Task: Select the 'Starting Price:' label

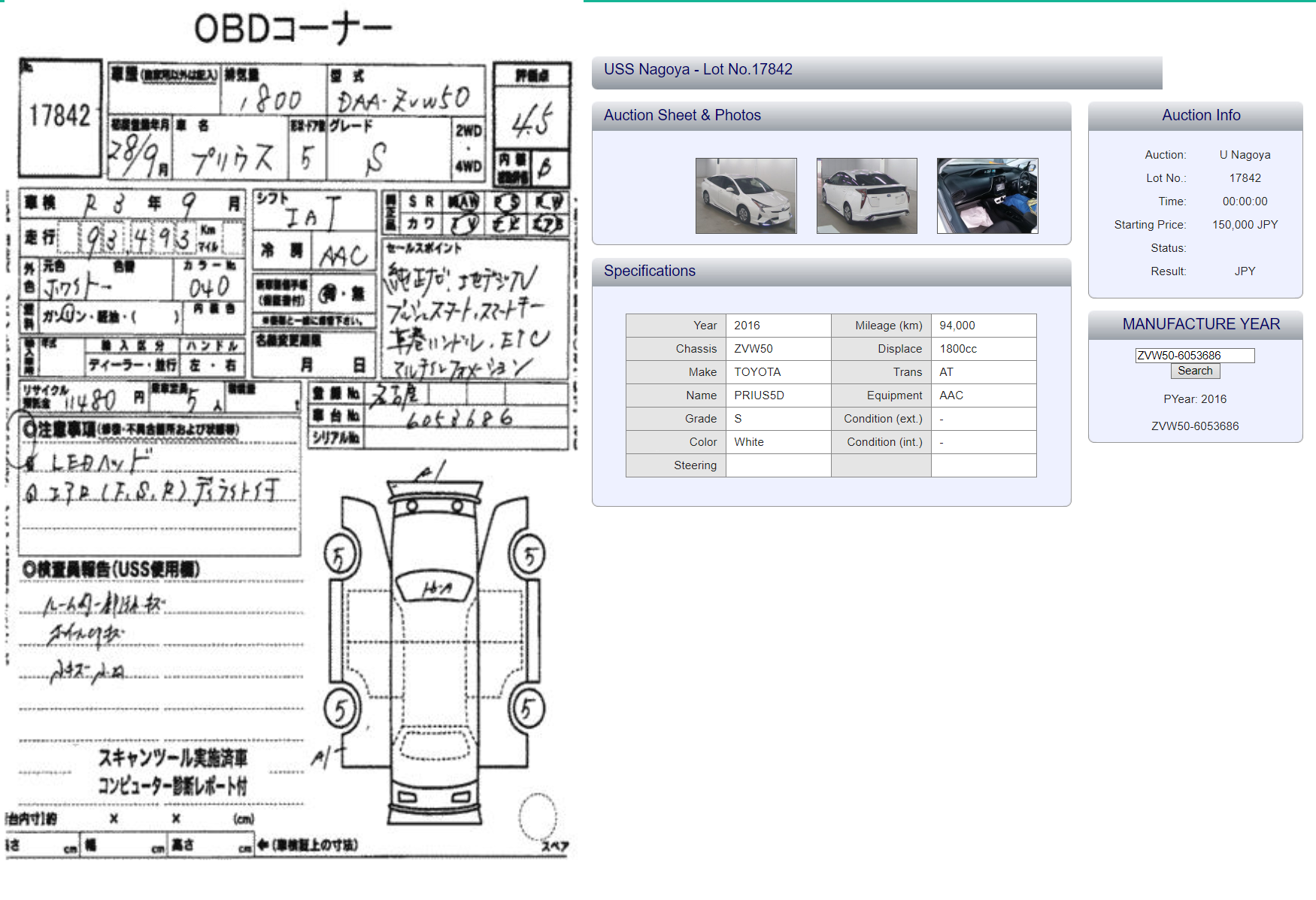Action: tap(1150, 225)
